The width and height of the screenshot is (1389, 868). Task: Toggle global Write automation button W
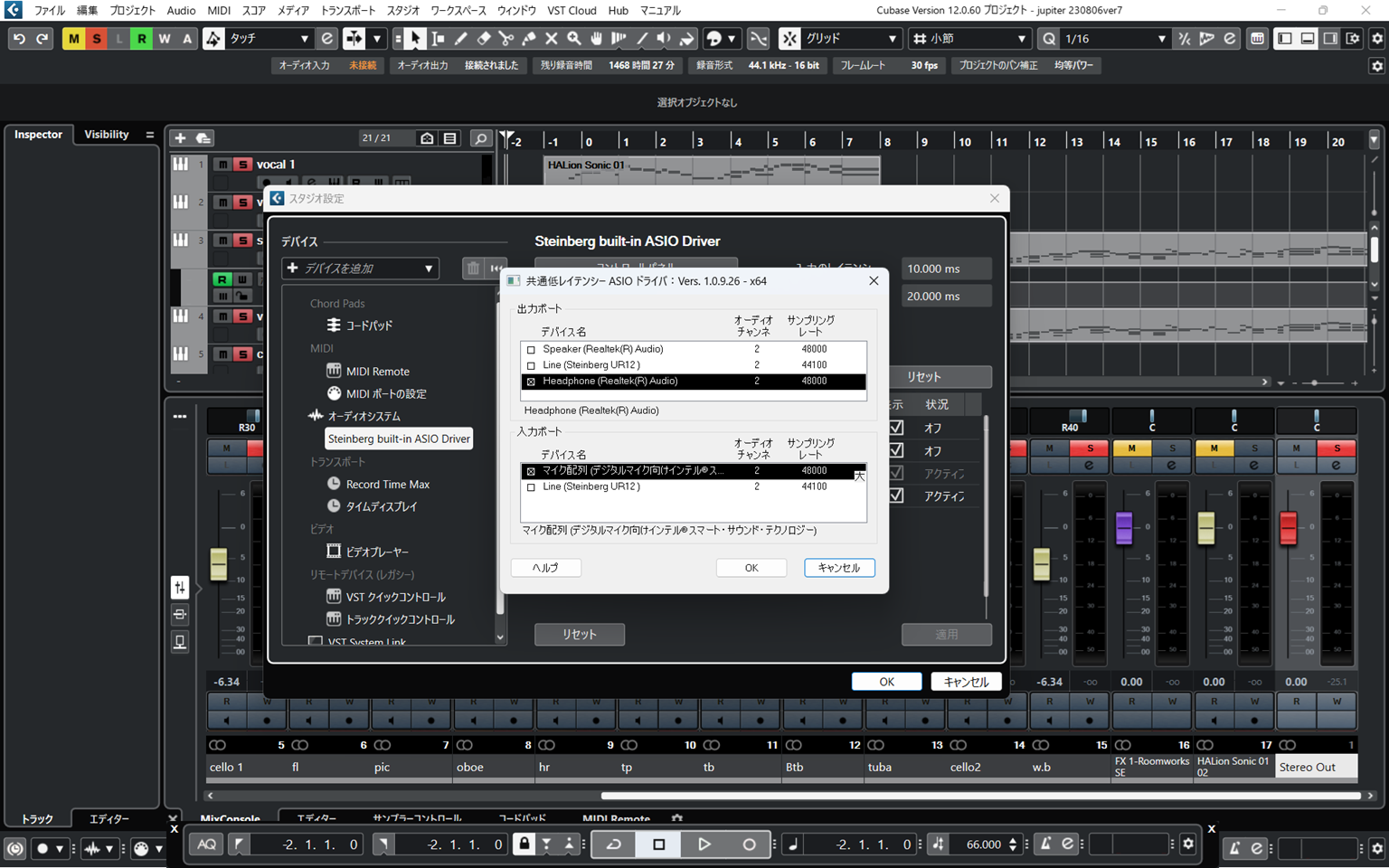click(x=164, y=39)
